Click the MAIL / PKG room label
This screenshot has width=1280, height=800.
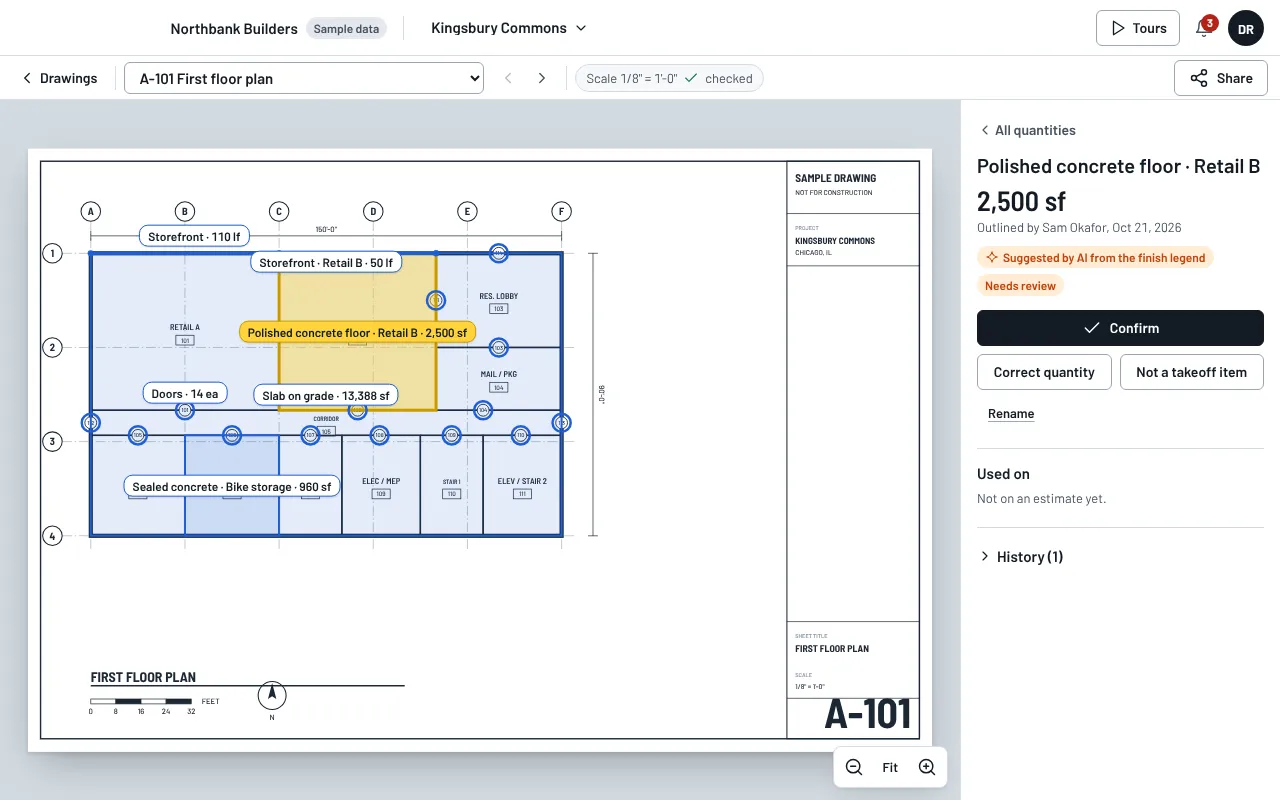[x=498, y=374]
